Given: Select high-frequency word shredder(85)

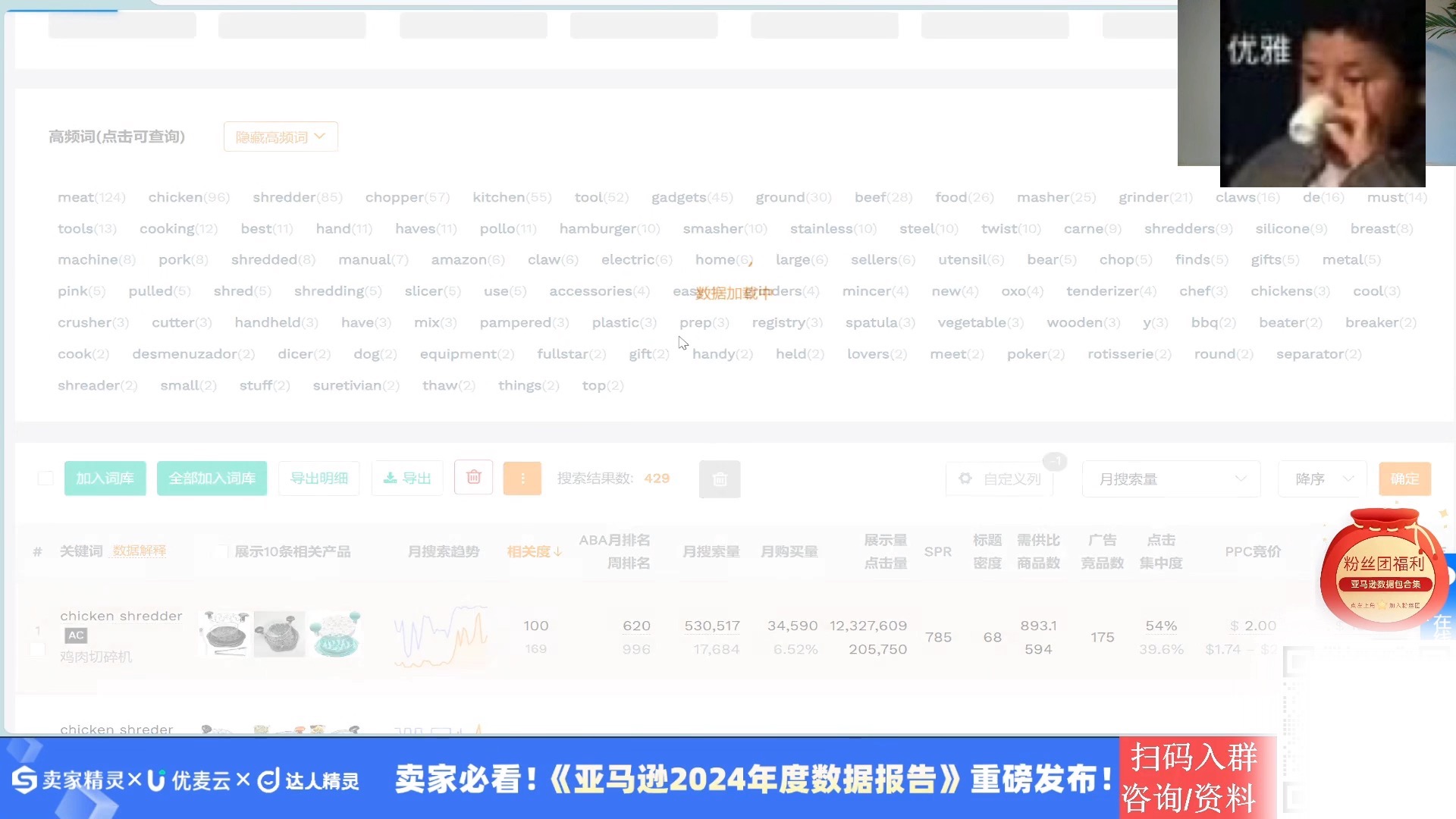Looking at the screenshot, I should (297, 197).
